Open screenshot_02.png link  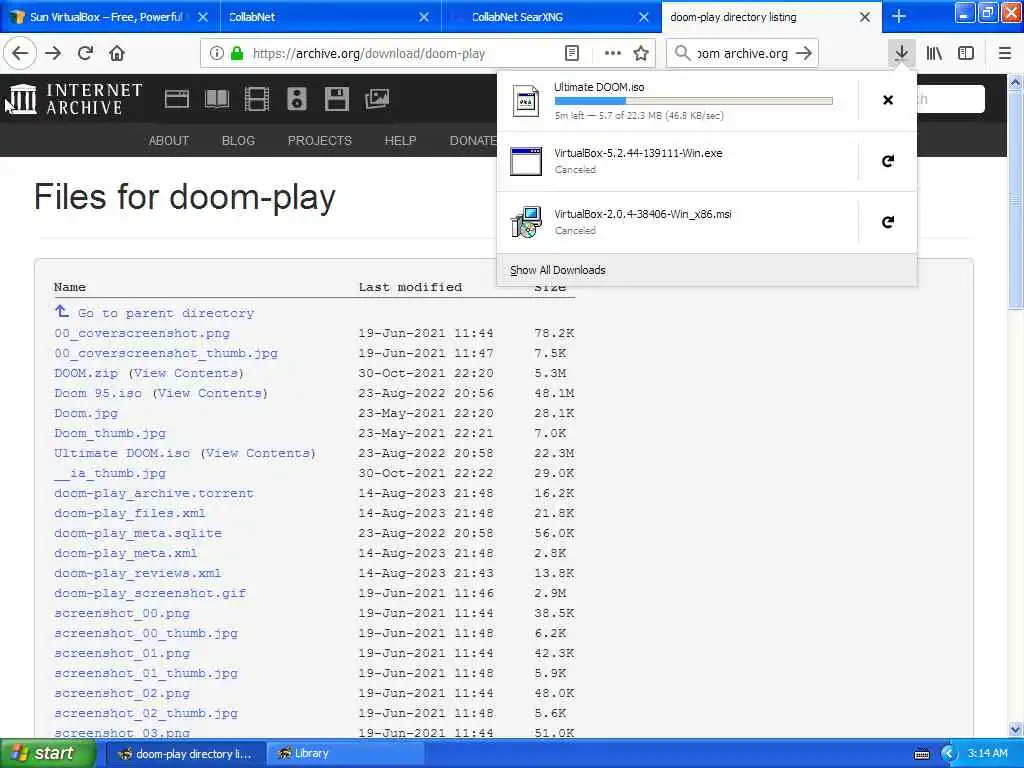(122, 693)
